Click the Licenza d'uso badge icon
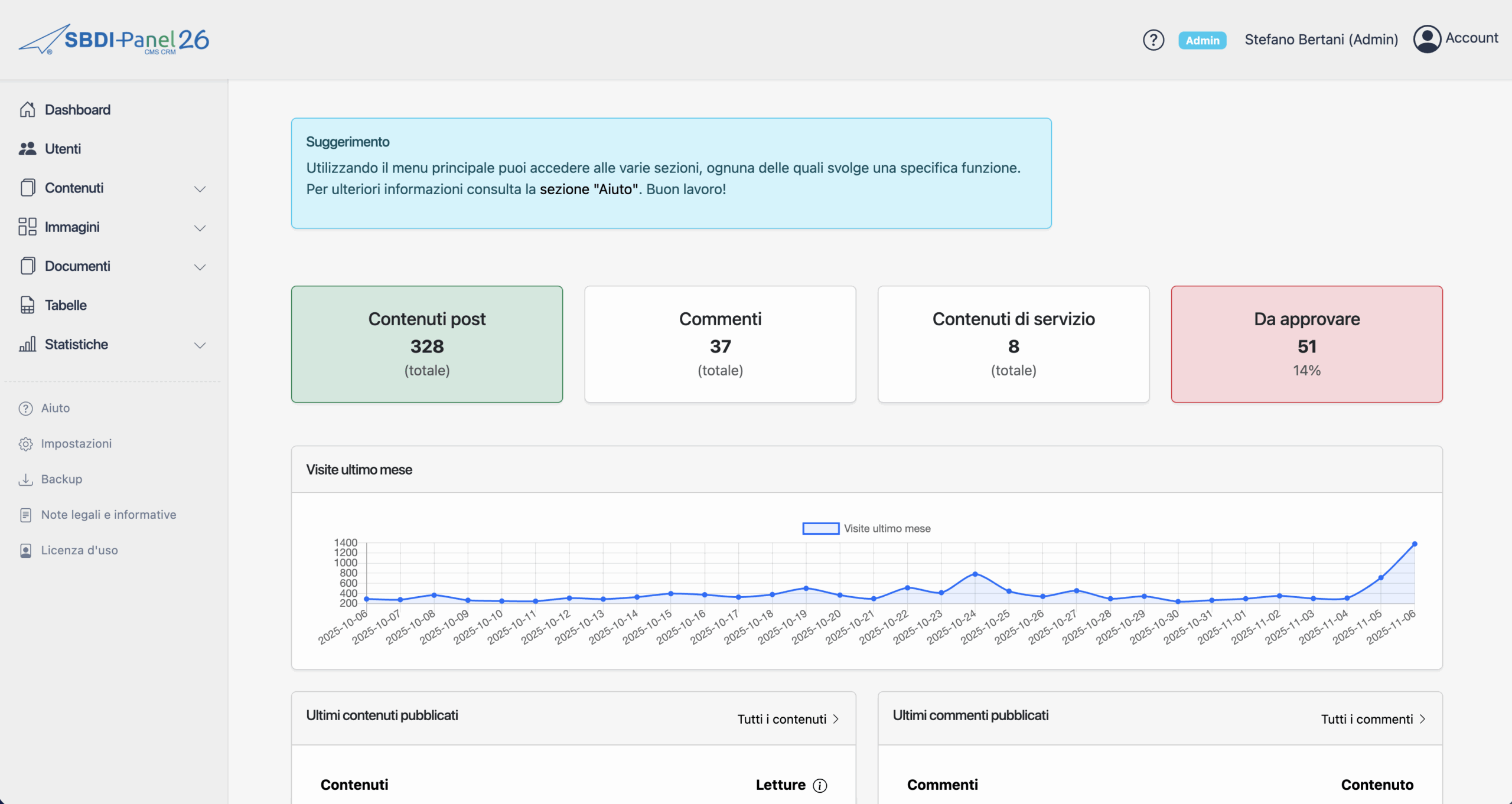 (x=25, y=550)
